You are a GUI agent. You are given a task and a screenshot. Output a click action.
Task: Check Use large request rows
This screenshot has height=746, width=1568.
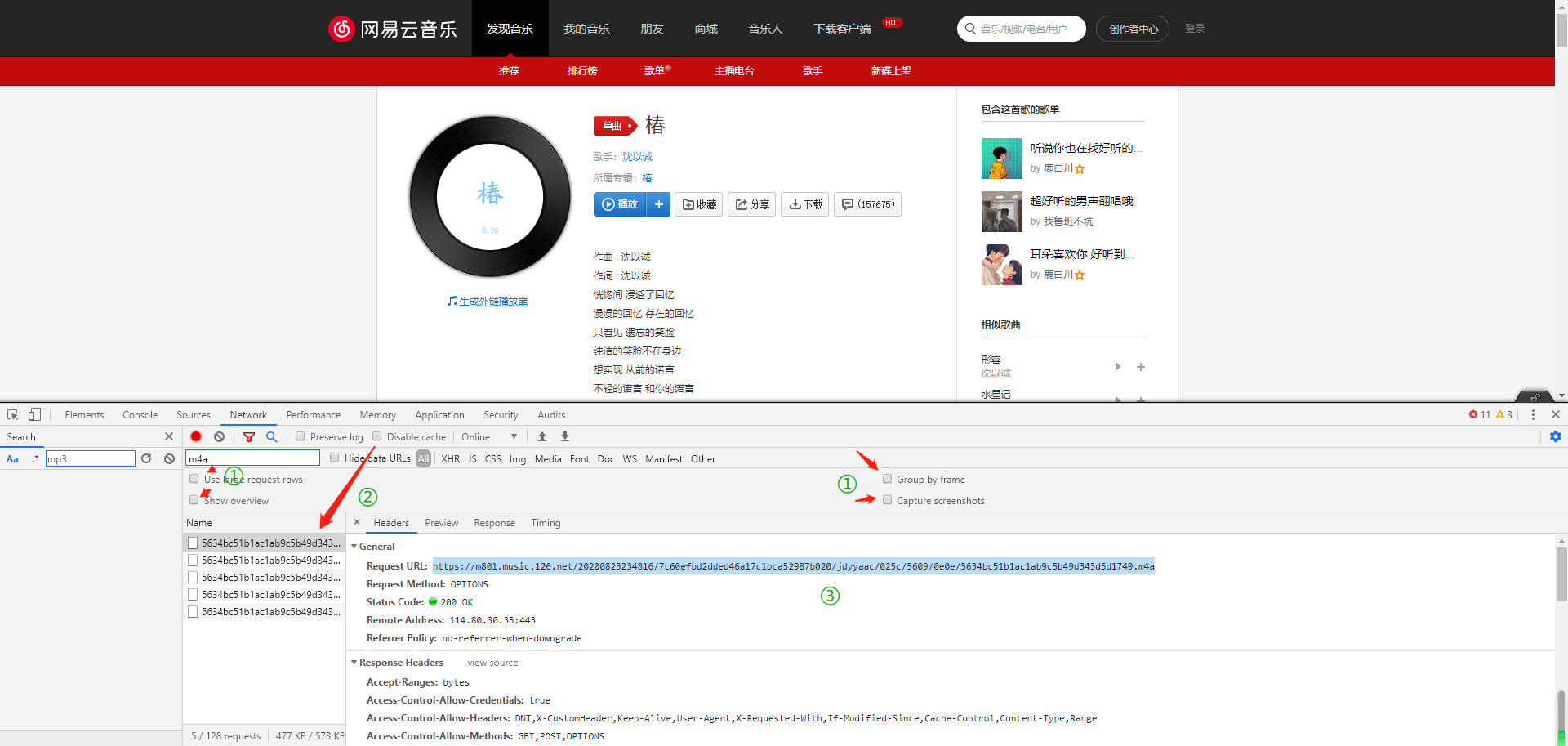(194, 479)
